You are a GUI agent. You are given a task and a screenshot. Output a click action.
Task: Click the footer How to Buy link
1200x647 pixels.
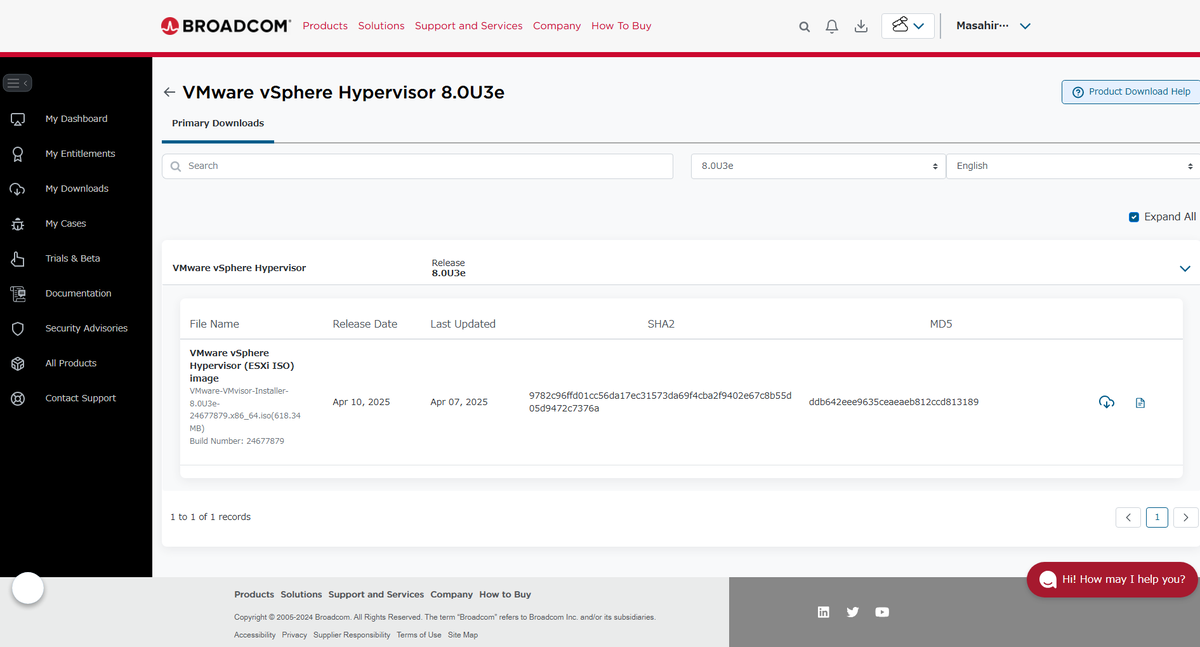click(x=505, y=595)
